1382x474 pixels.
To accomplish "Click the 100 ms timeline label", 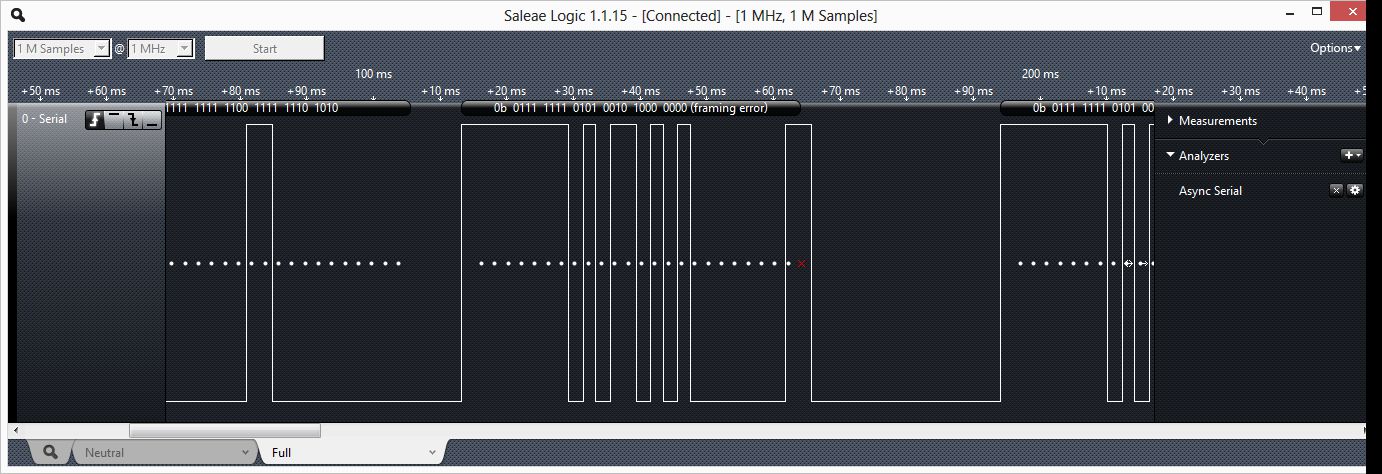I will pyautogui.click(x=374, y=74).
